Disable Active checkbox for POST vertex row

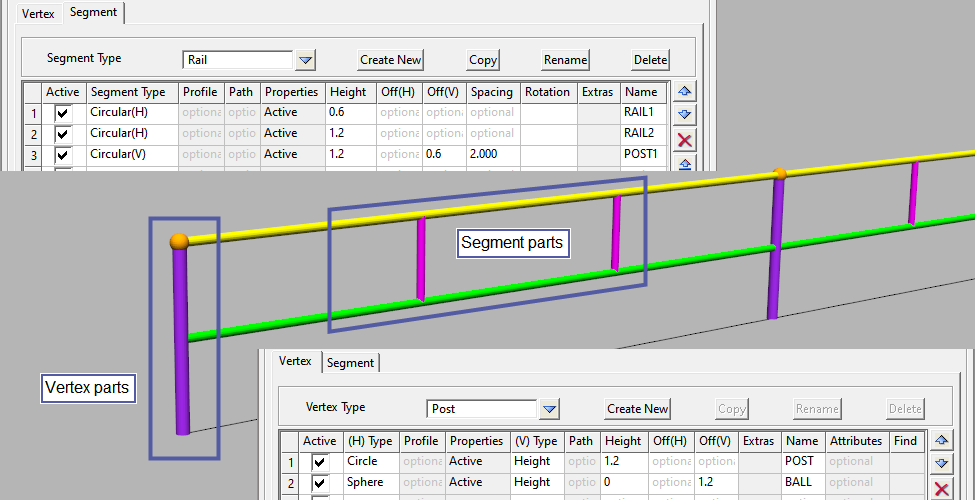tap(320, 462)
